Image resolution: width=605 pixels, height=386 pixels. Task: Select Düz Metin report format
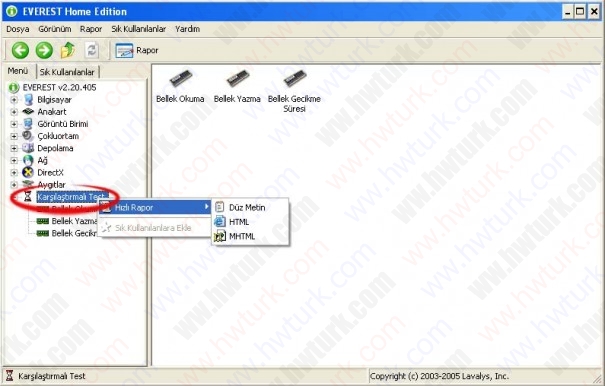tap(250, 207)
